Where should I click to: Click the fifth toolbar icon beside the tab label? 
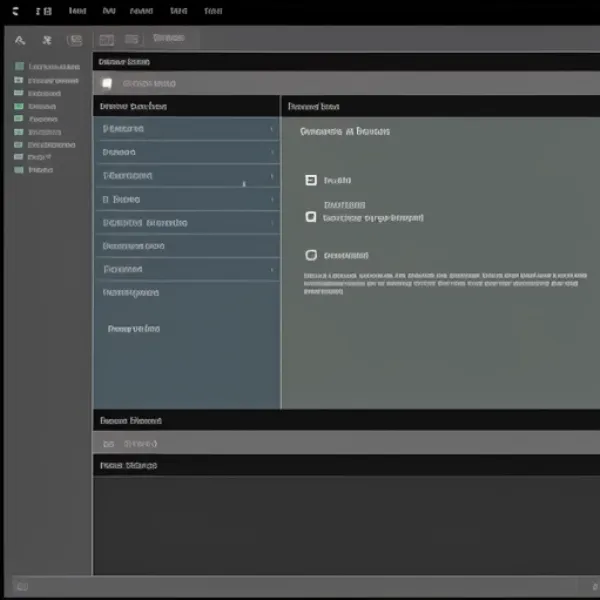click(132, 39)
